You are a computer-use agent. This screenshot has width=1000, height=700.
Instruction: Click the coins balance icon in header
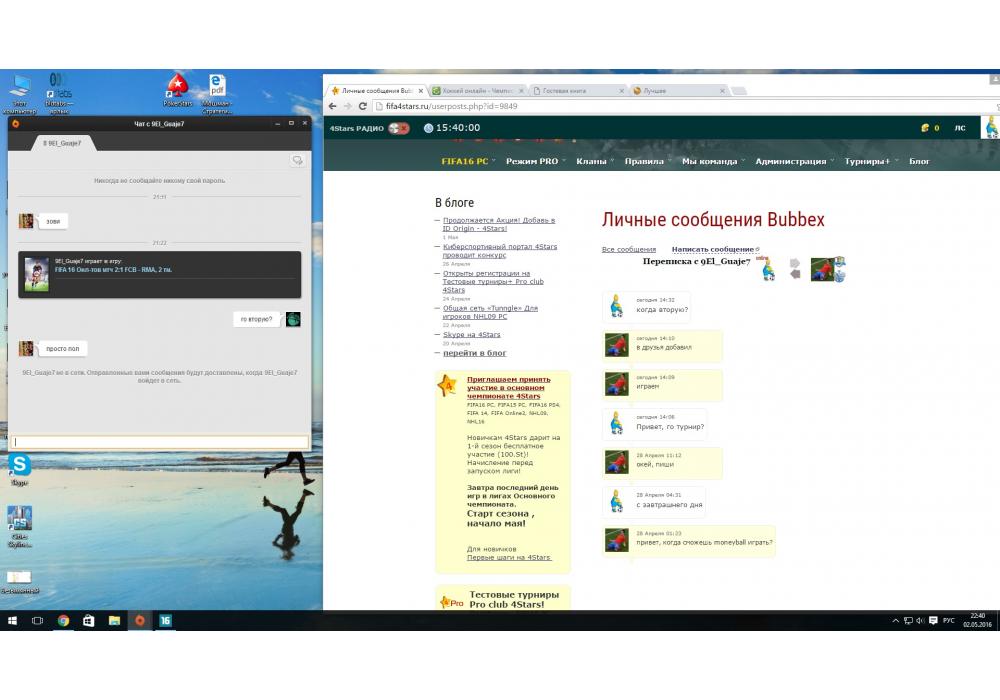925,128
